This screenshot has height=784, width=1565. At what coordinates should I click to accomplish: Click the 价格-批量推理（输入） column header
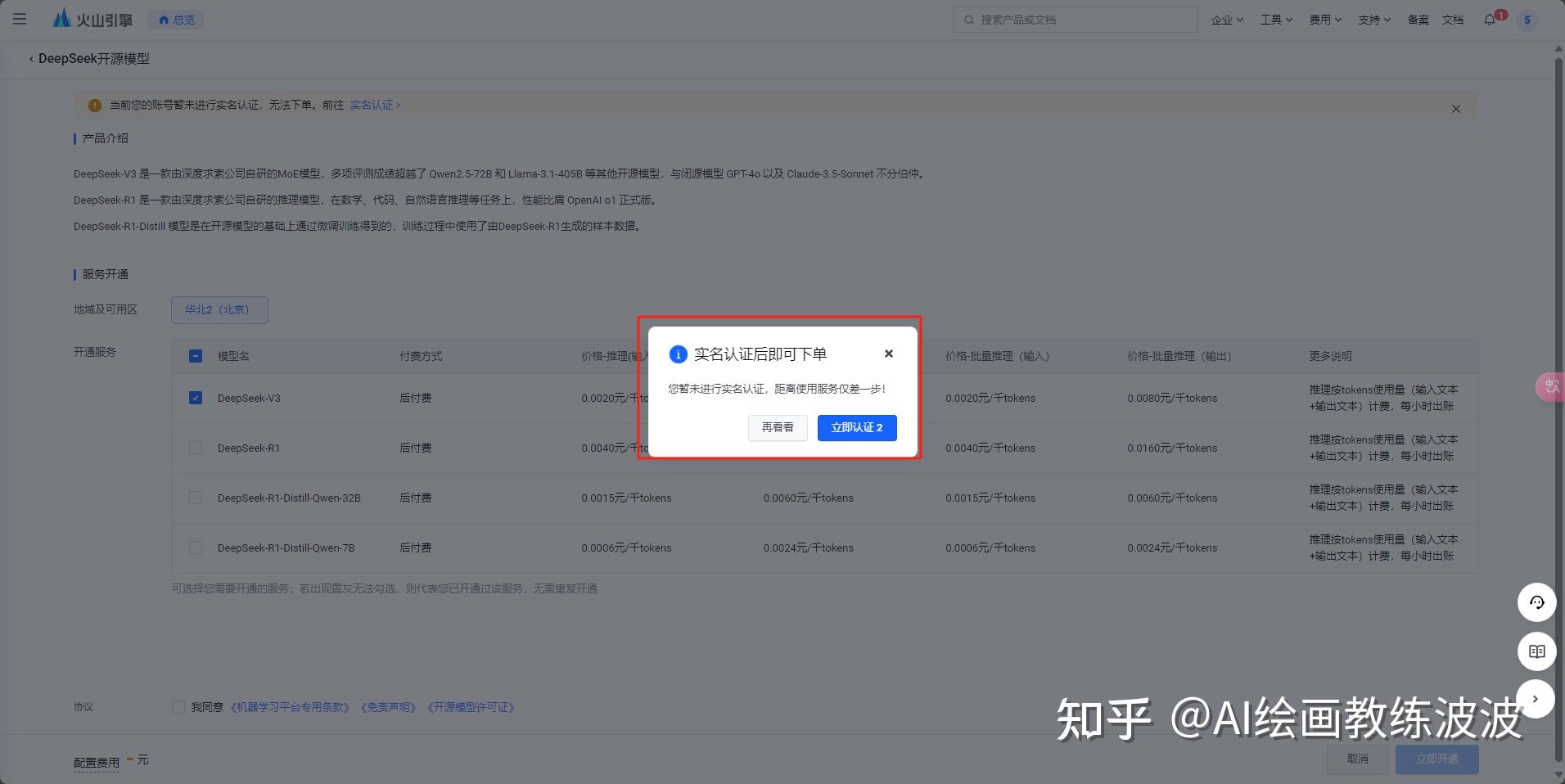tap(997, 356)
